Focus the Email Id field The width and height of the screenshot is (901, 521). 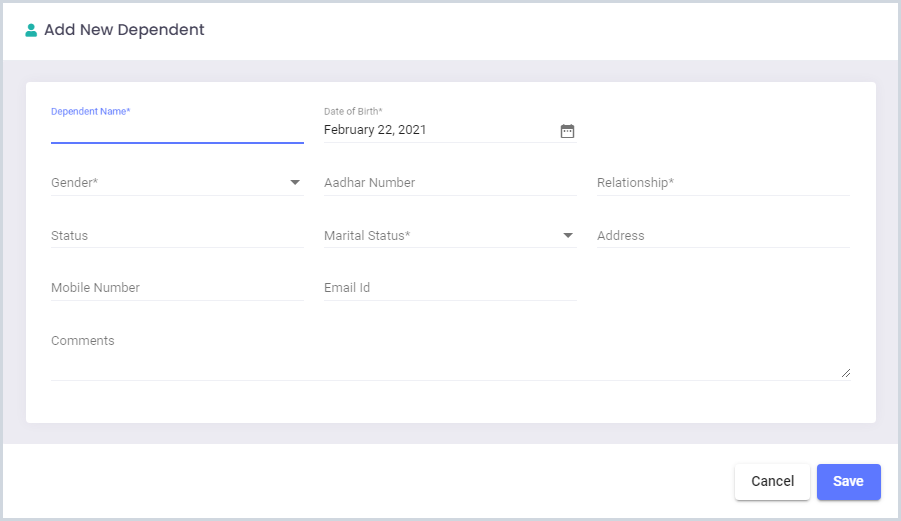point(450,288)
